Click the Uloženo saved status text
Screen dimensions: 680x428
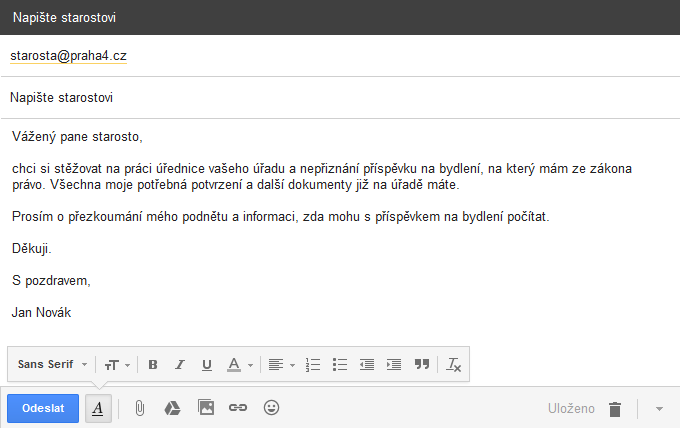click(x=571, y=408)
